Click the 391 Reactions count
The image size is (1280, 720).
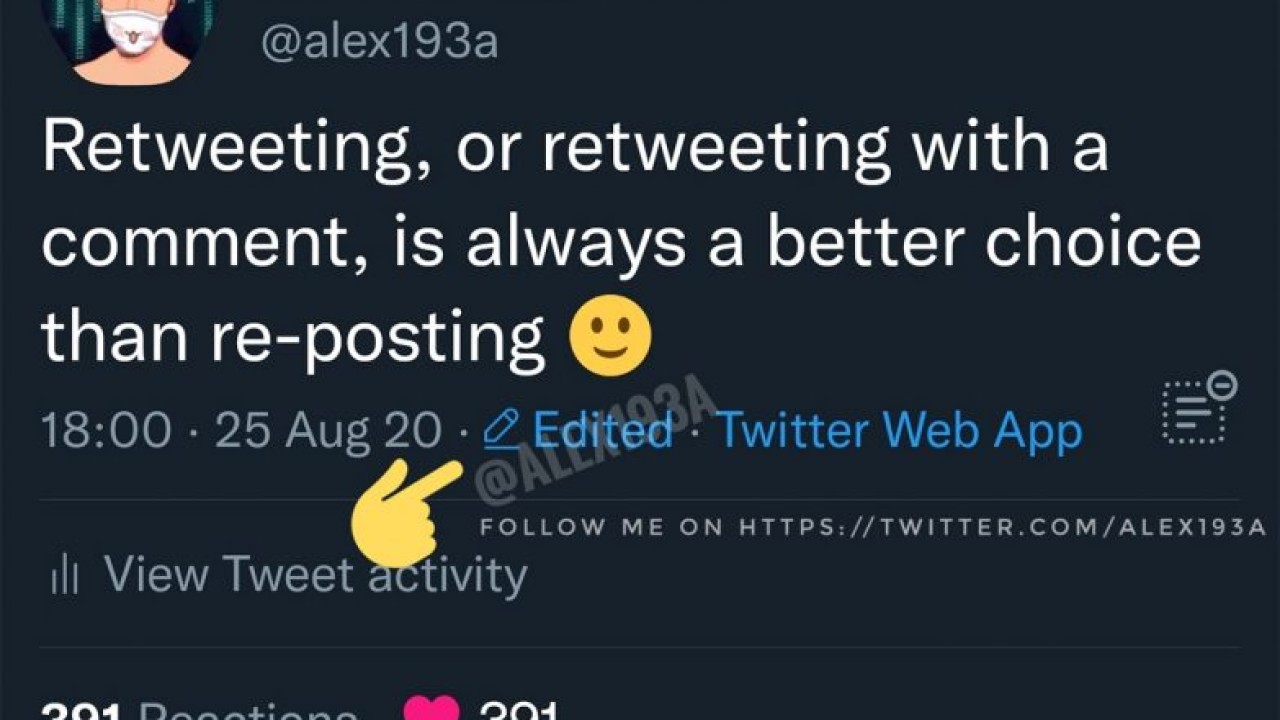[198, 712]
